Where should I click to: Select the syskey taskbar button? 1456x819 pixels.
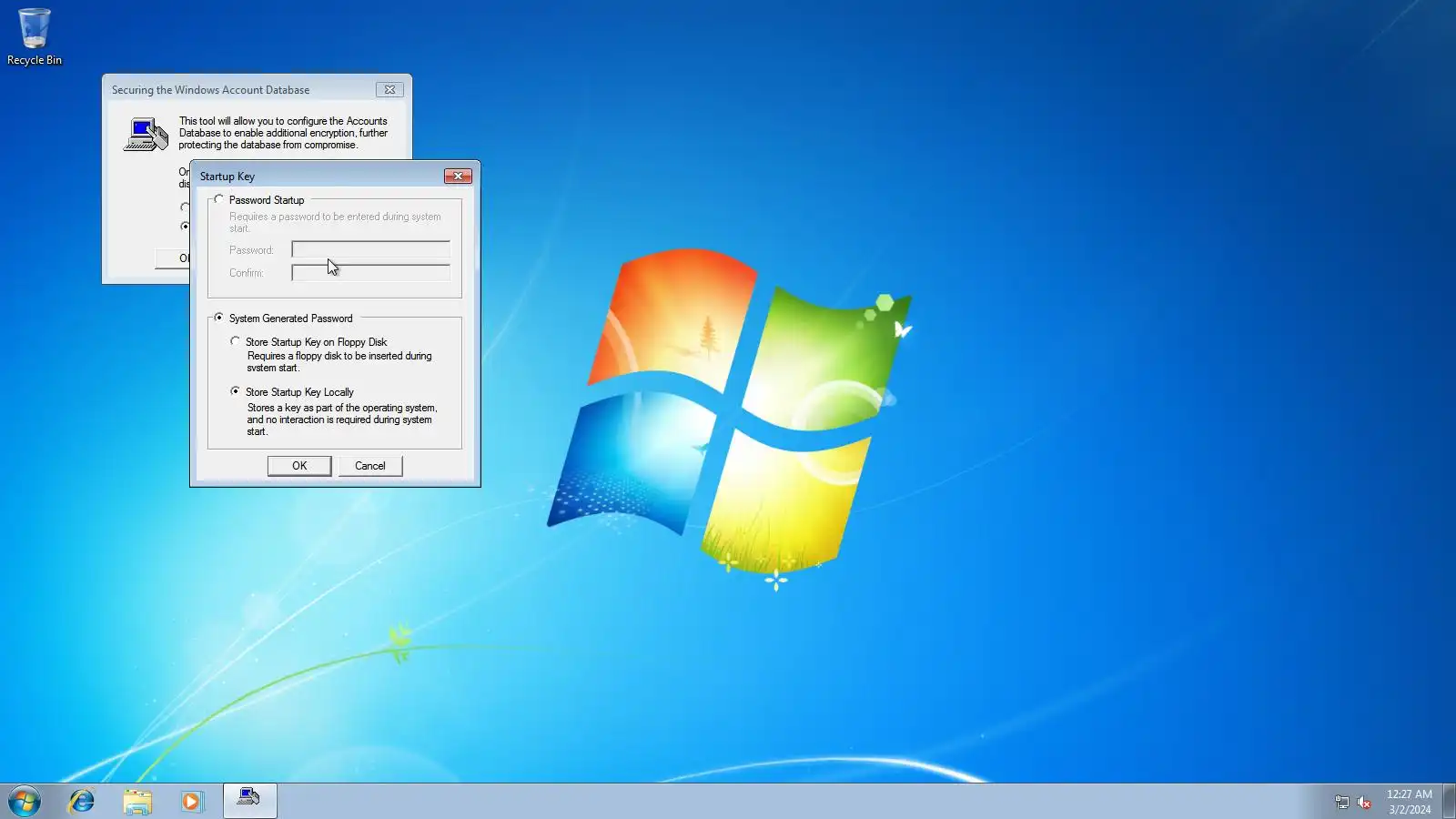click(x=250, y=802)
